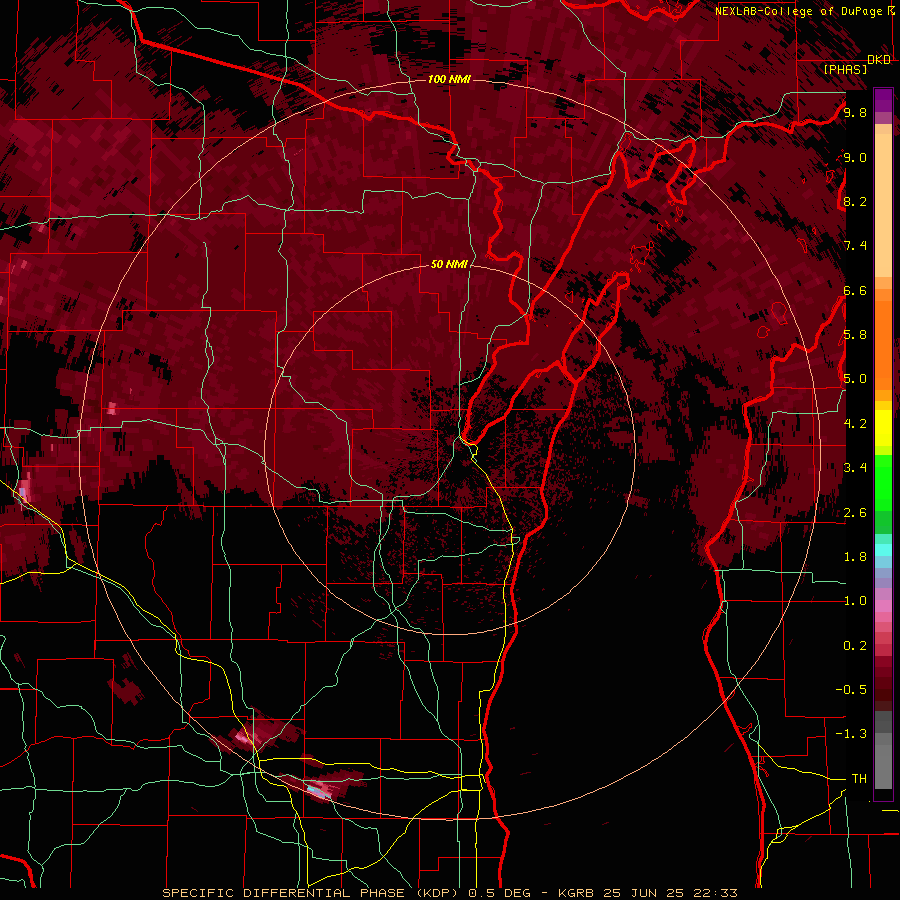Click the yellow segment of the color bar
900x900 pixels.
tap(883, 428)
